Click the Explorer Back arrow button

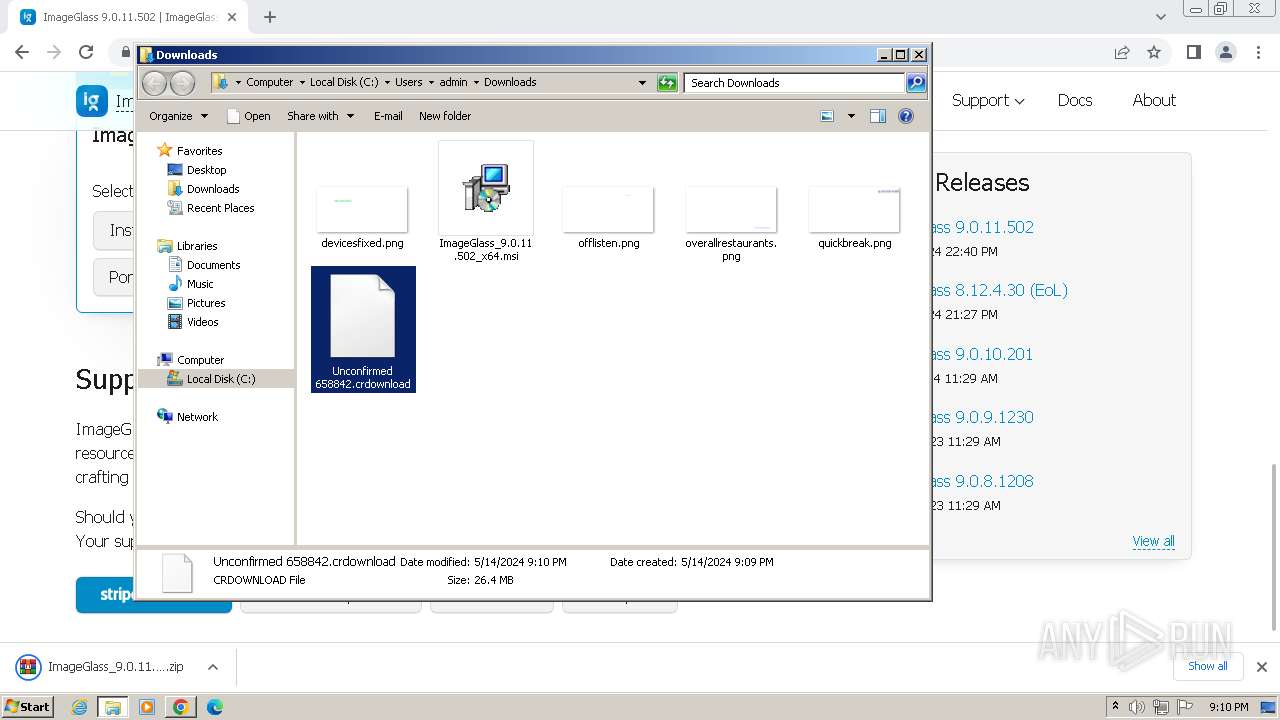tap(154, 83)
